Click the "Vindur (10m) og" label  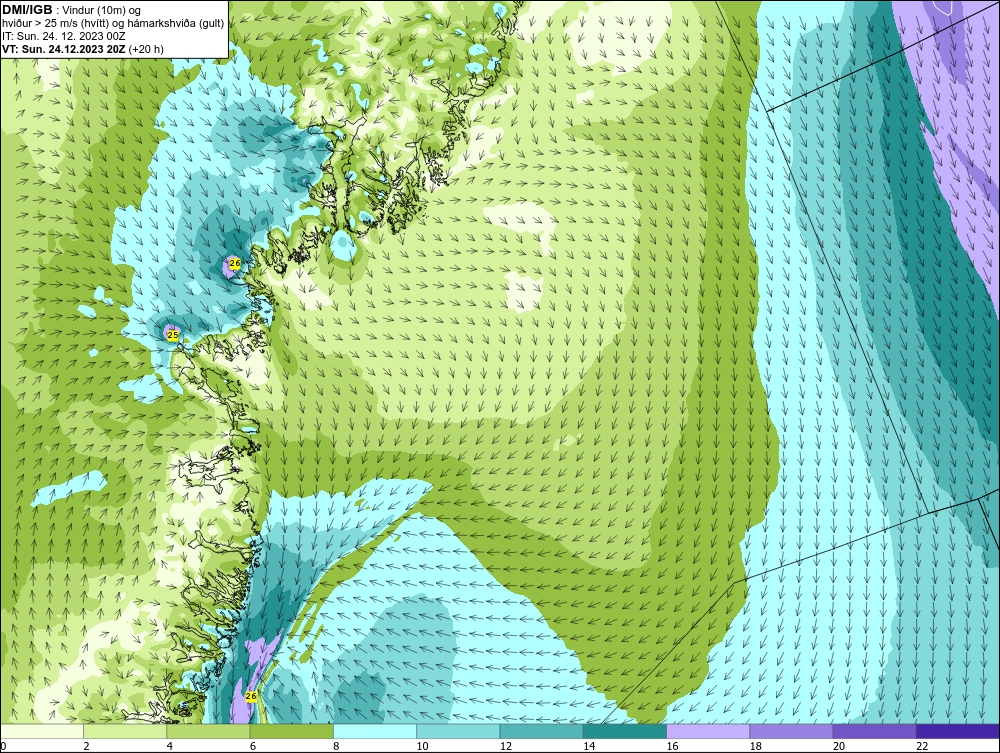[103, 11]
